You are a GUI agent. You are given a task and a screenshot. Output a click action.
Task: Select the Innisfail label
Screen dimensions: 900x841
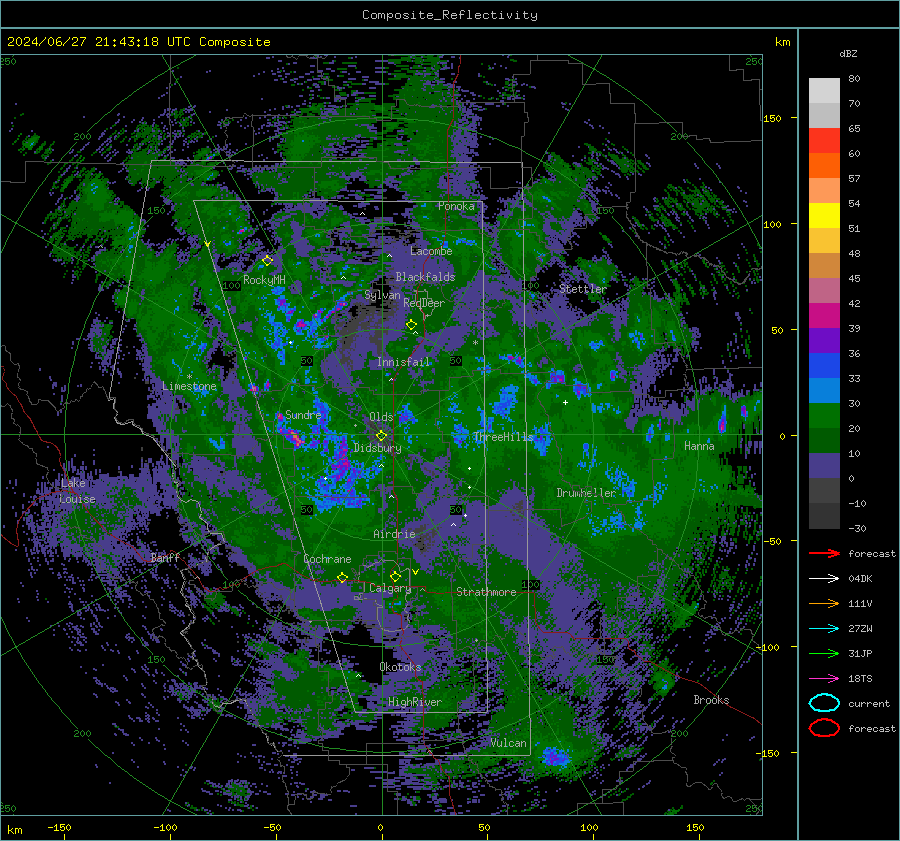404,362
